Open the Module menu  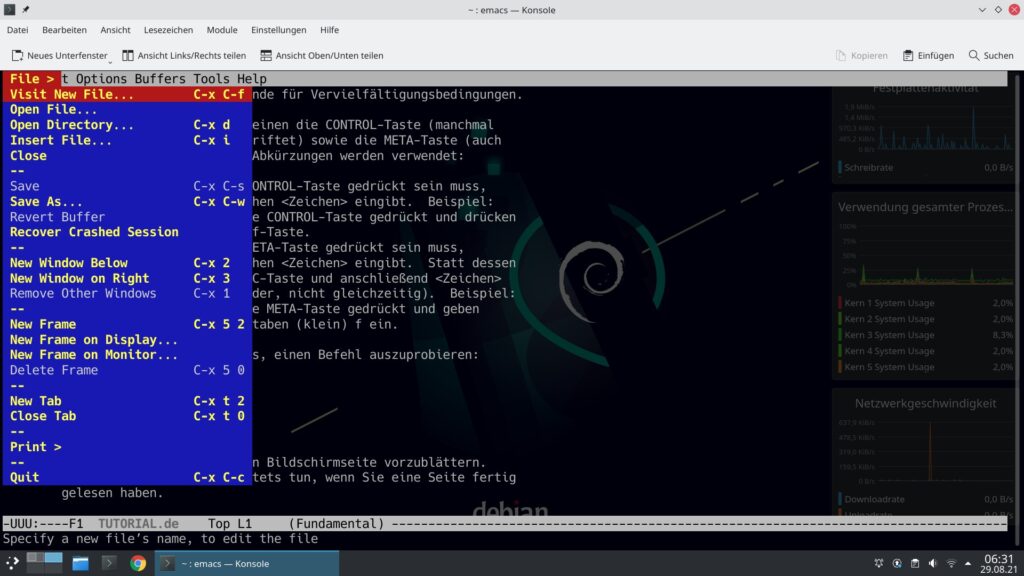[x=222, y=30]
